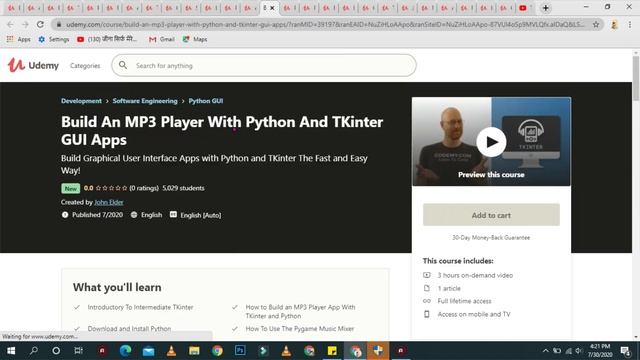Go to the Software Engineering breadcrumb
The height and width of the screenshot is (360, 640).
click(x=145, y=101)
